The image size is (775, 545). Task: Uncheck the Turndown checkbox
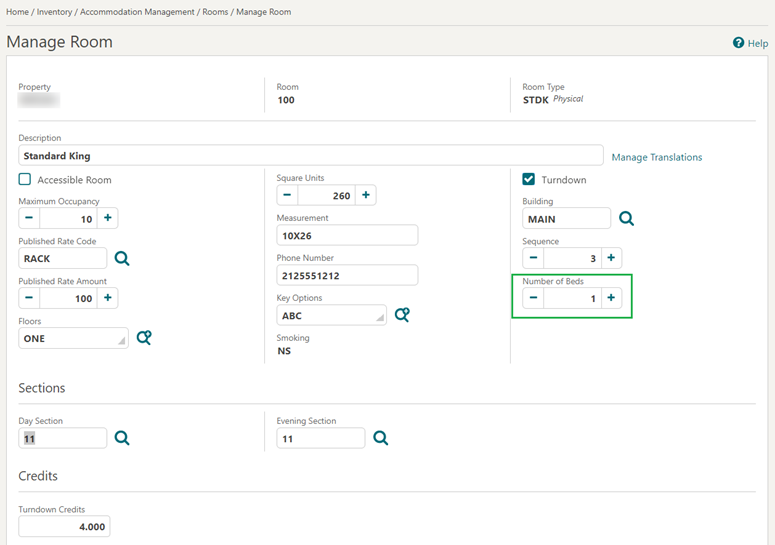528,179
